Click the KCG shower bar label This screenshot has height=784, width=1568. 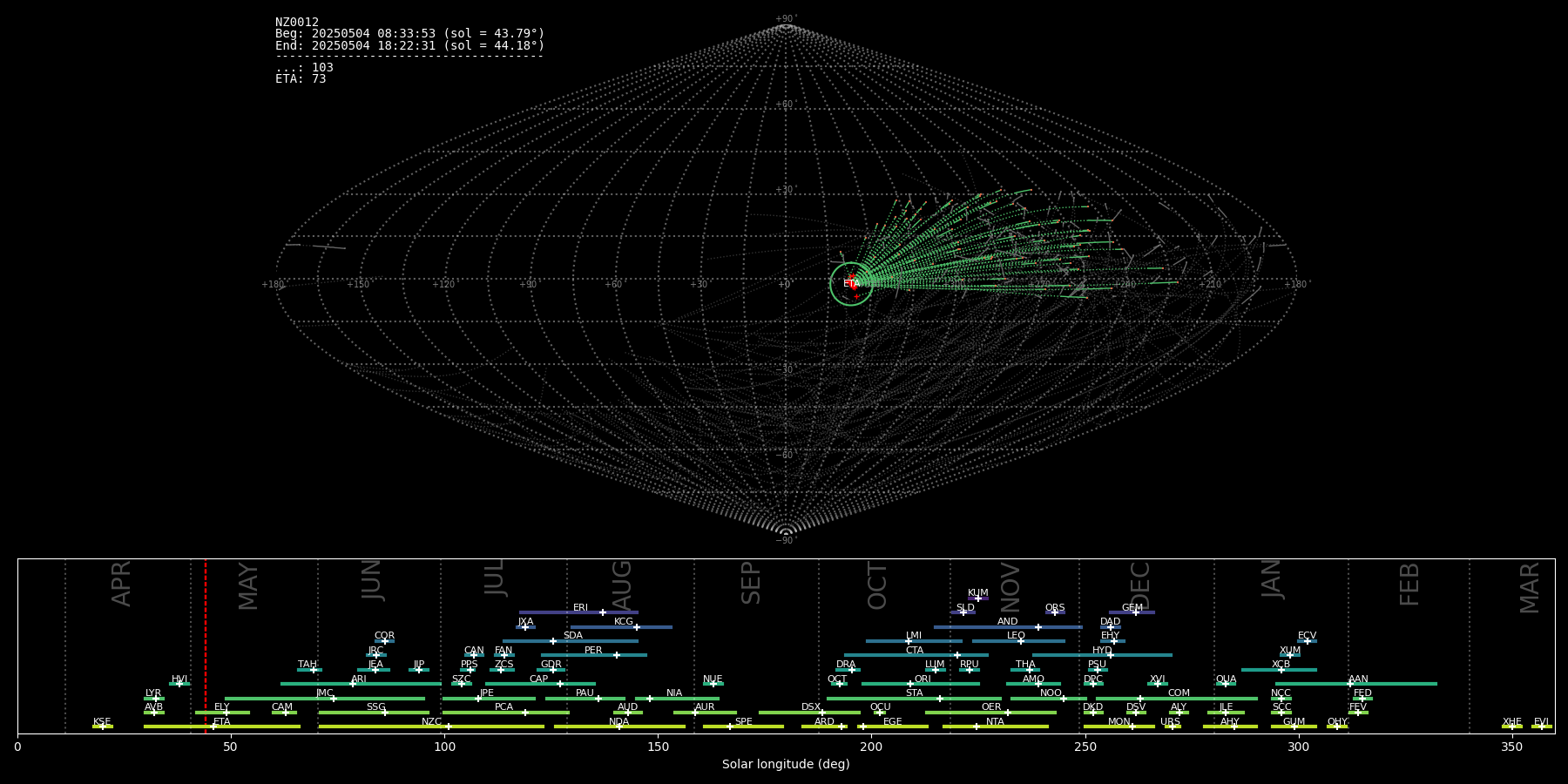pos(624,622)
